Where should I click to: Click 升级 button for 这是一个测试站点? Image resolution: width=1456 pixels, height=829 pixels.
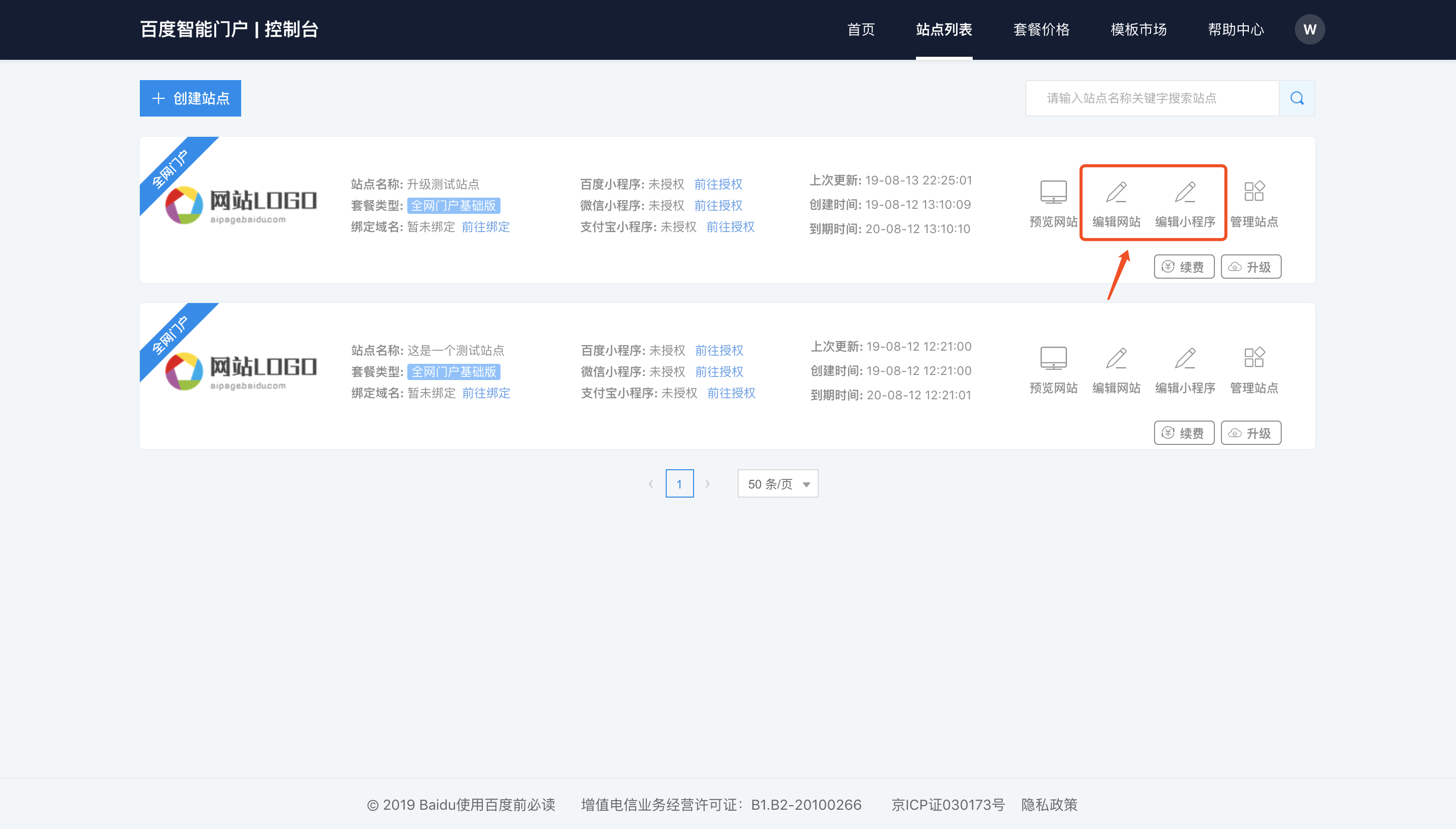1251,433
